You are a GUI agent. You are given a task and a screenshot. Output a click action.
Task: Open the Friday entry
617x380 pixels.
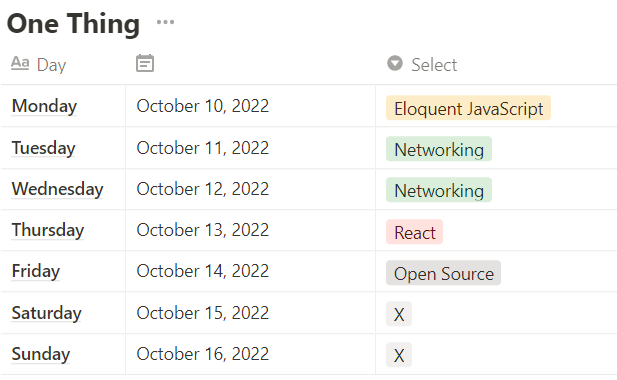(36, 271)
